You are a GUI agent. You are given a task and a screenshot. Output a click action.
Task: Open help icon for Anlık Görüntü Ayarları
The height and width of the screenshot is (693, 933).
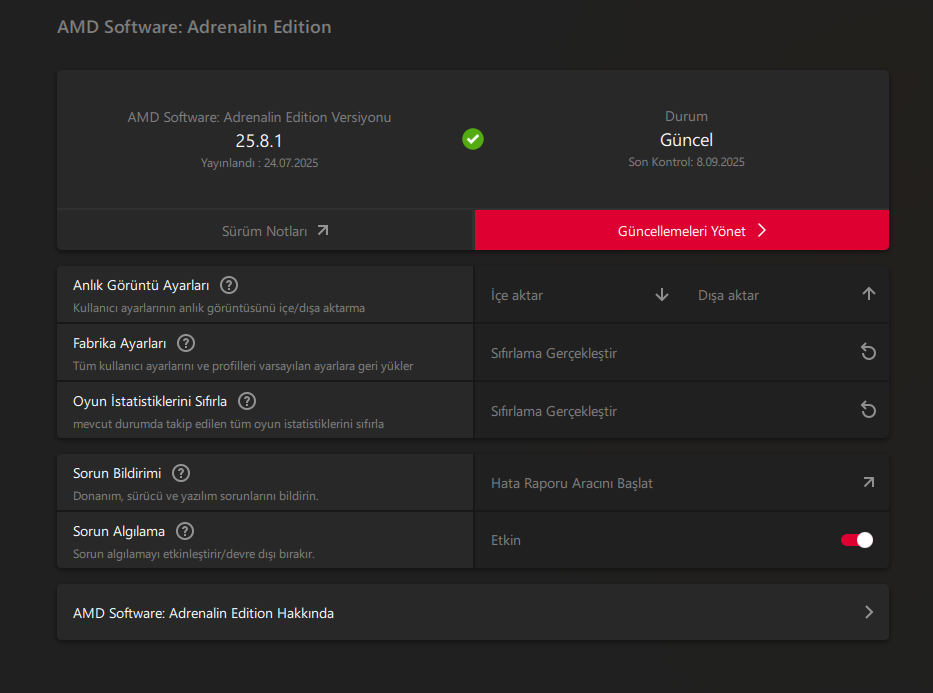point(229,286)
